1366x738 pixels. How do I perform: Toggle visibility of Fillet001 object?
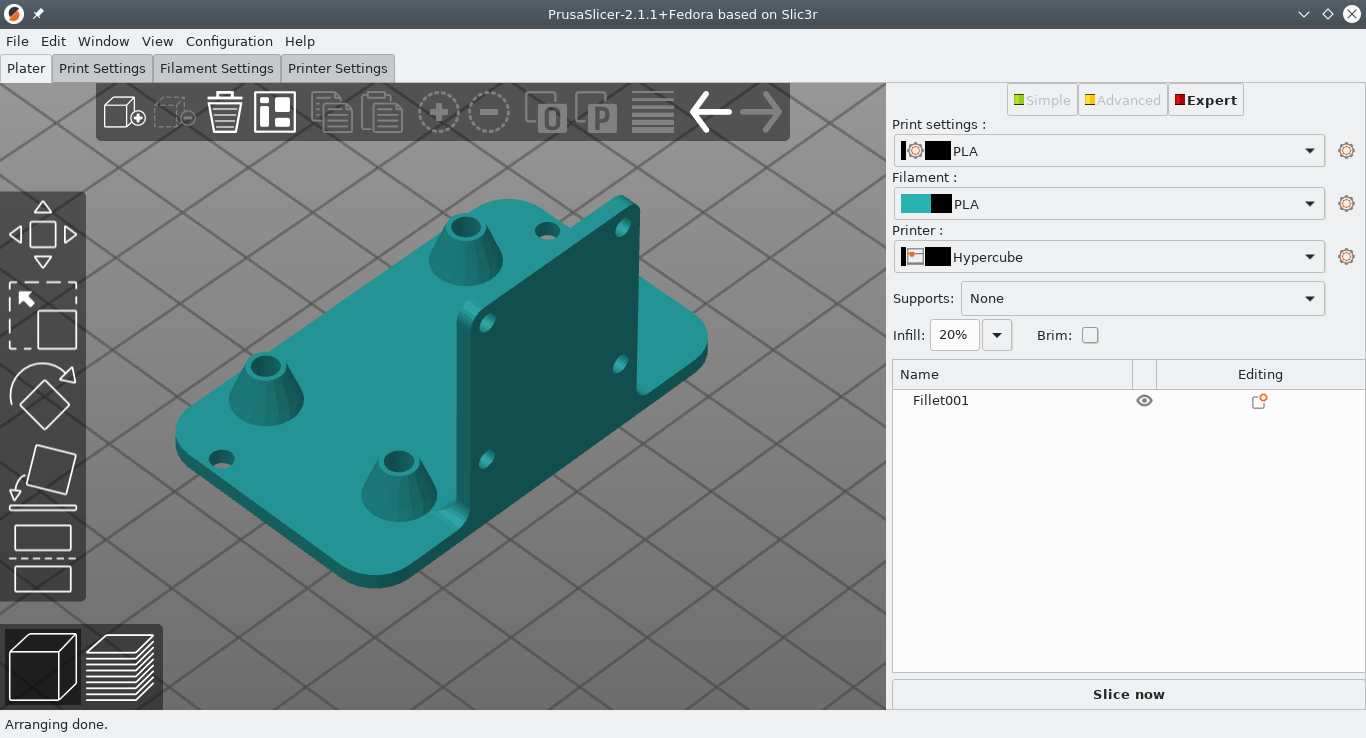pos(1144,401)
